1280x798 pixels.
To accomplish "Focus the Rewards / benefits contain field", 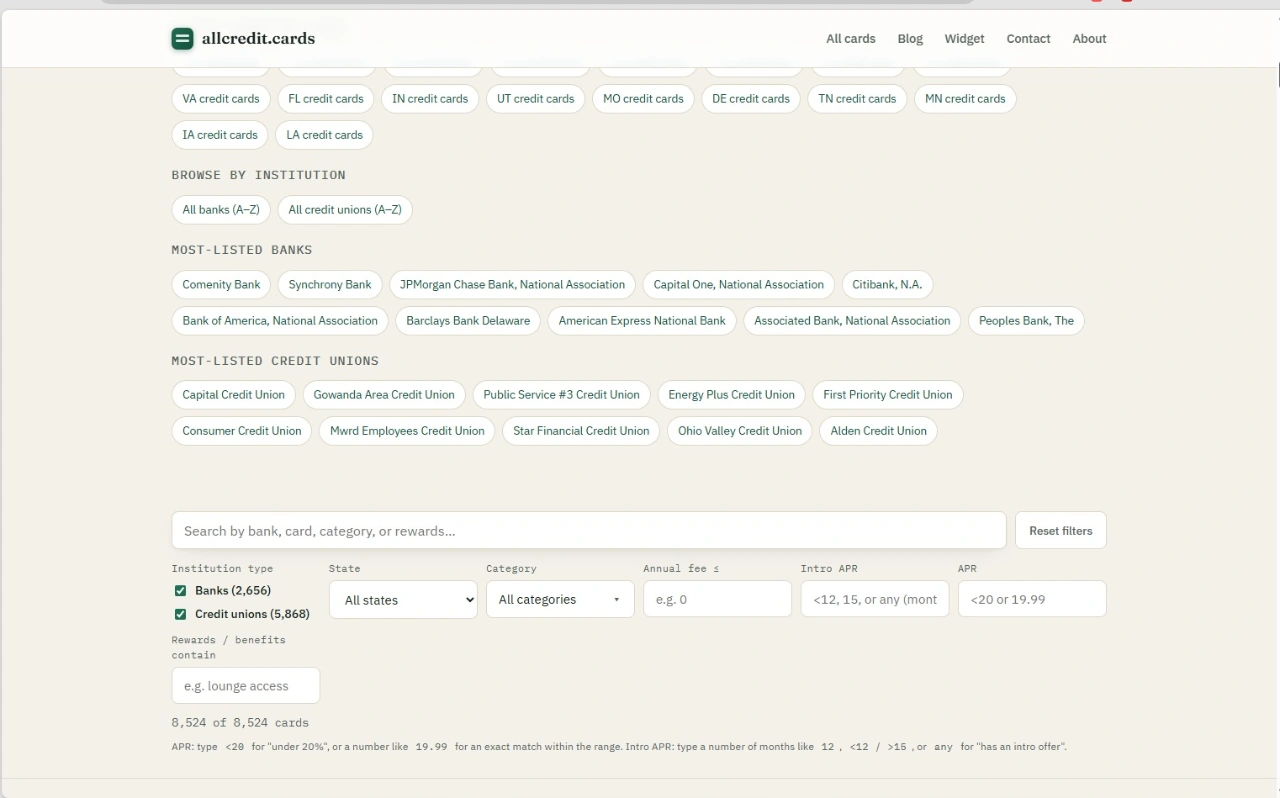I will [x=246, y=686].
